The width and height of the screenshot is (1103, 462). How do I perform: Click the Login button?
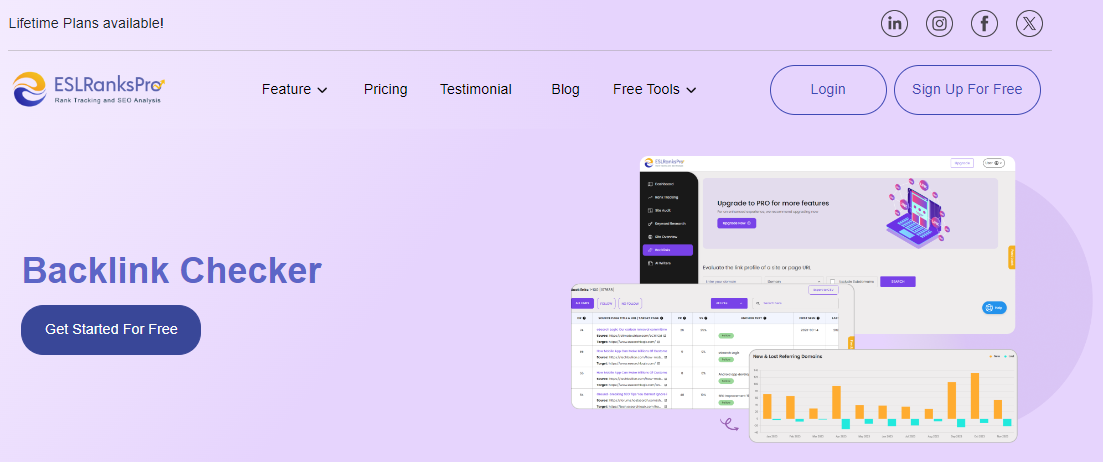[x=828, y=89]
